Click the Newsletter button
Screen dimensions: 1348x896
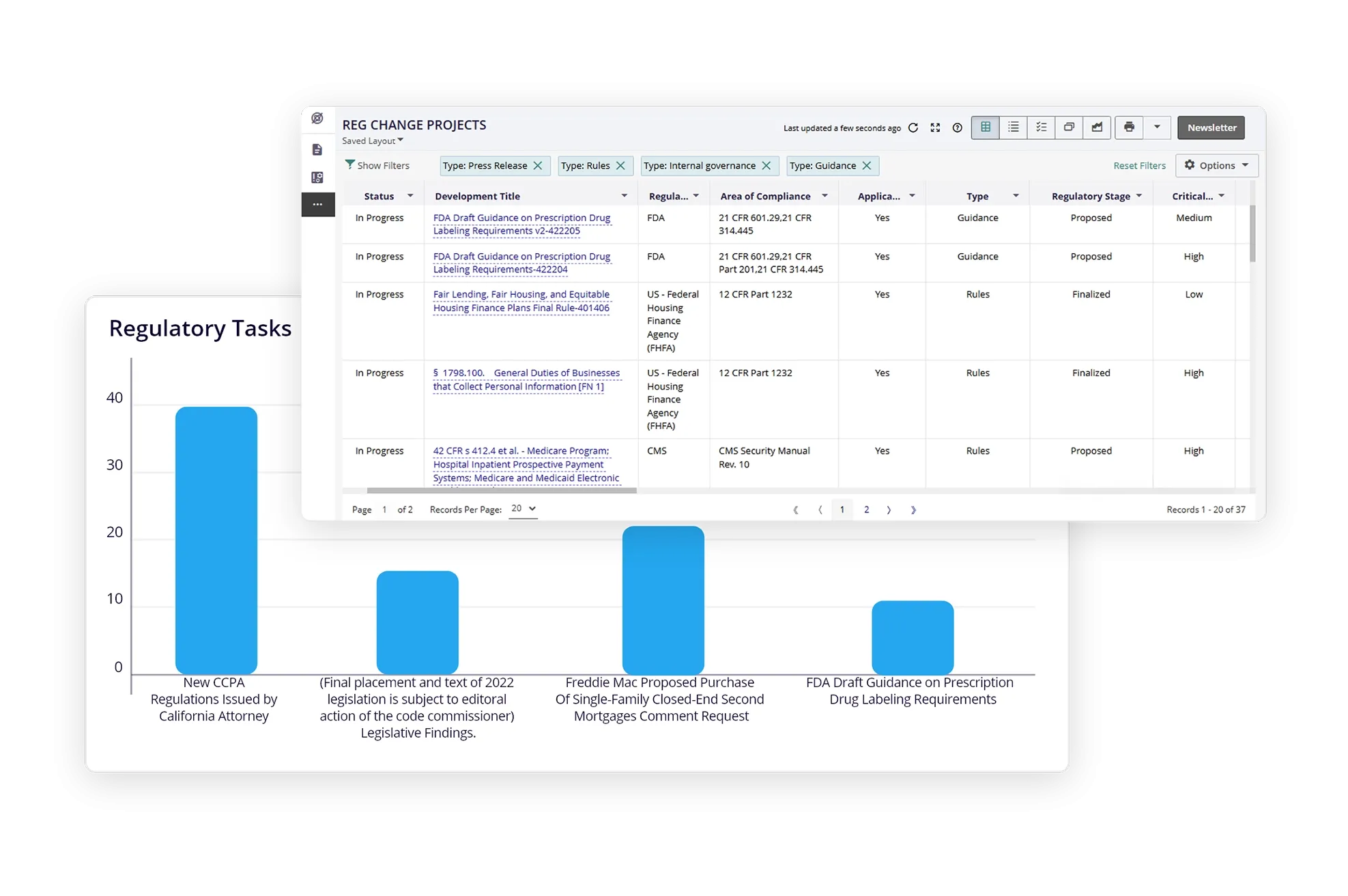point(1211,128)
